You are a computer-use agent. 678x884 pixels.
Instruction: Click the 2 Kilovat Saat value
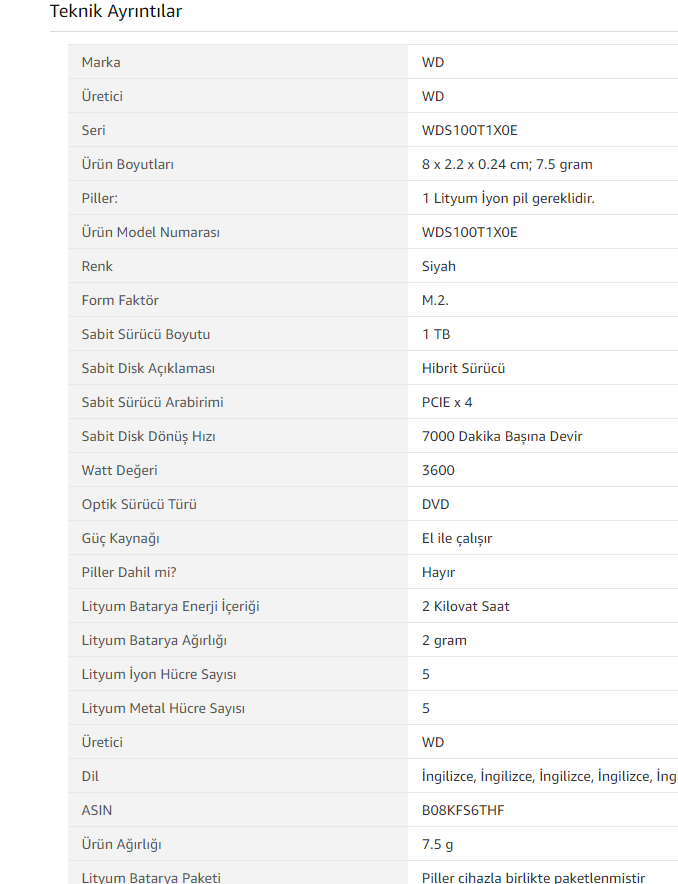pos(466,606)
